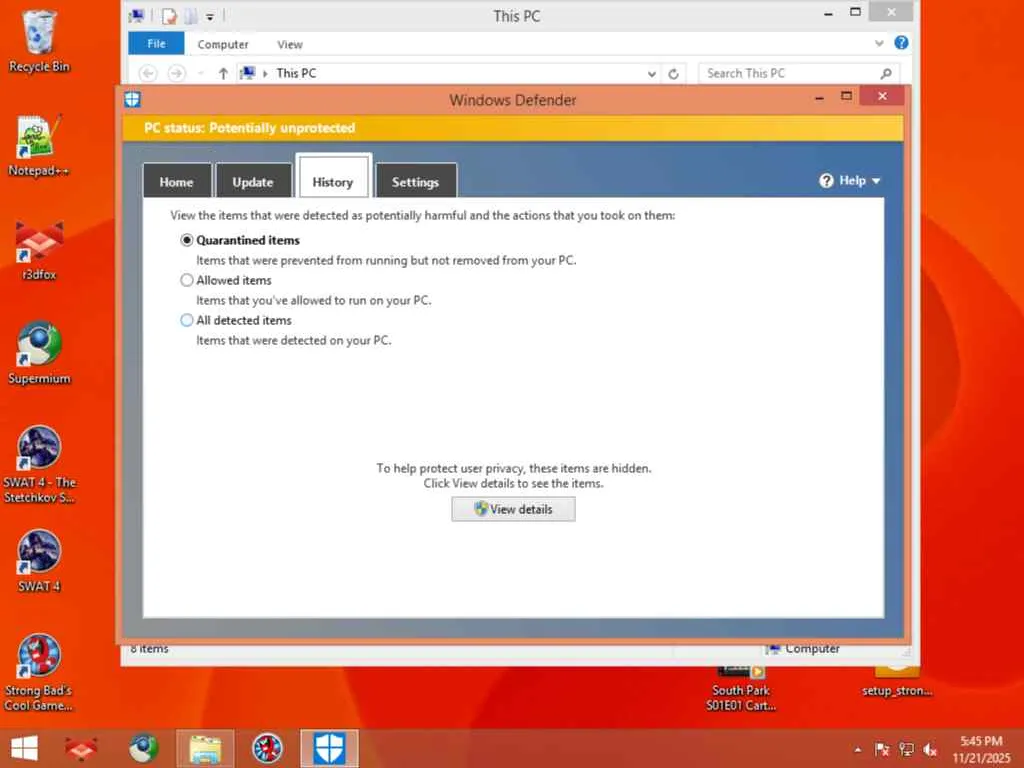Switch to the Home tab

click(176, 181)
